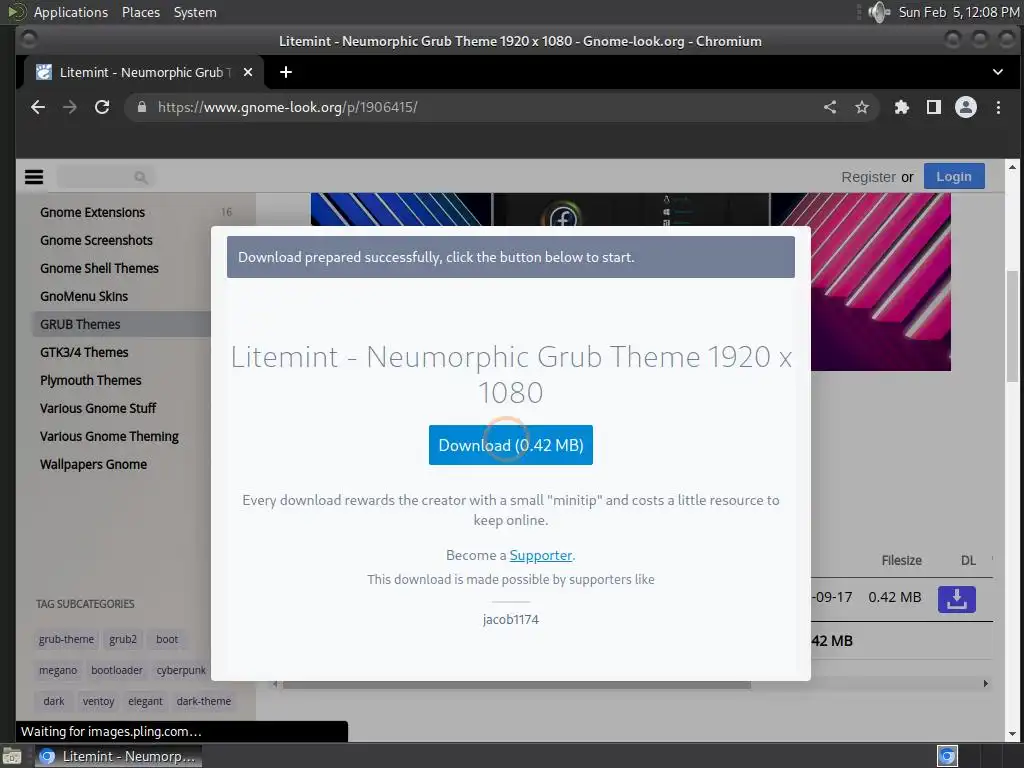Expand the tab search chevron
Screen dimensions: 1024x768
[997, 72]
